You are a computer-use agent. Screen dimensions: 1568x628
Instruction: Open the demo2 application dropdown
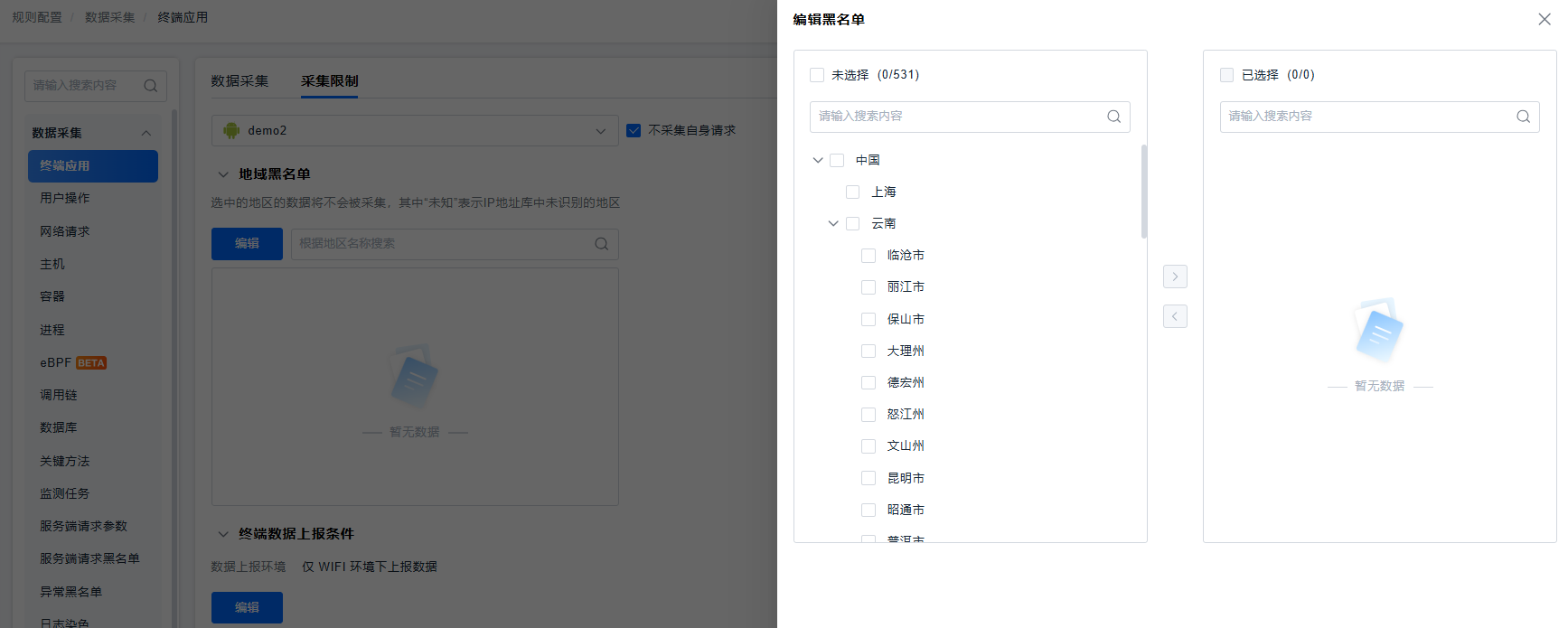click(x=415, y=131)
